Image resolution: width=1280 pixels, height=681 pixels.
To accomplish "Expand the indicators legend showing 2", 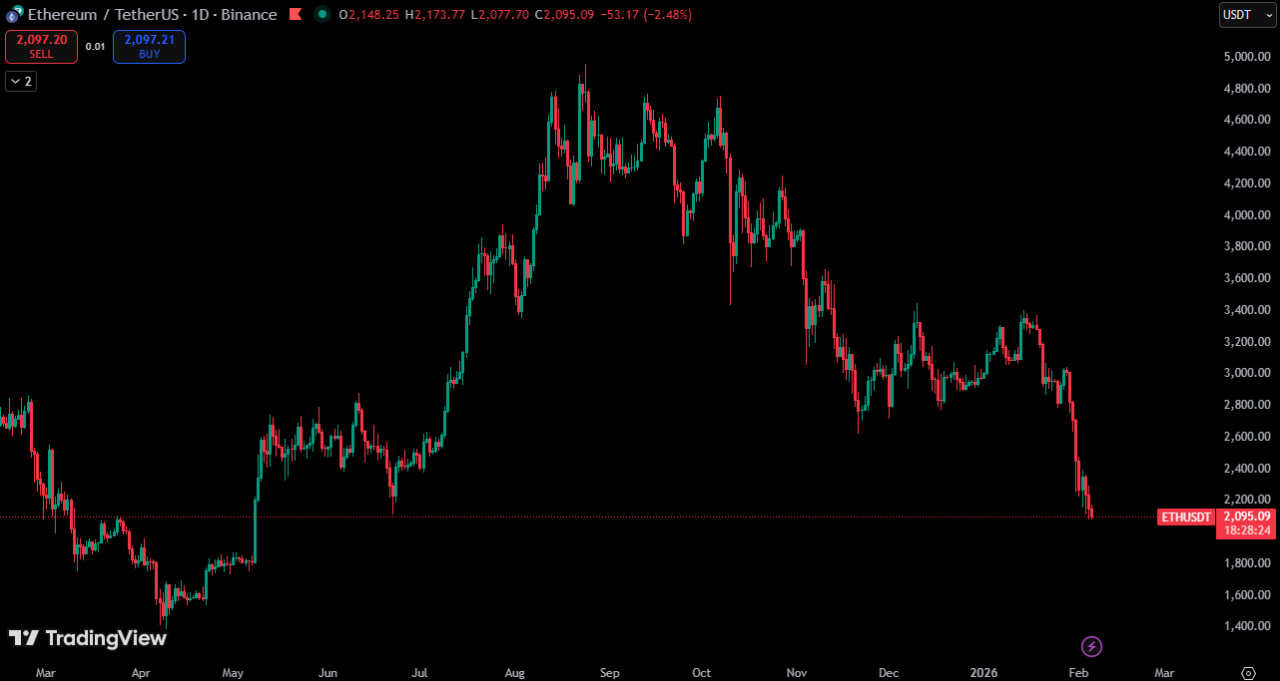I will pyautogui.click(x=21, y=81).
